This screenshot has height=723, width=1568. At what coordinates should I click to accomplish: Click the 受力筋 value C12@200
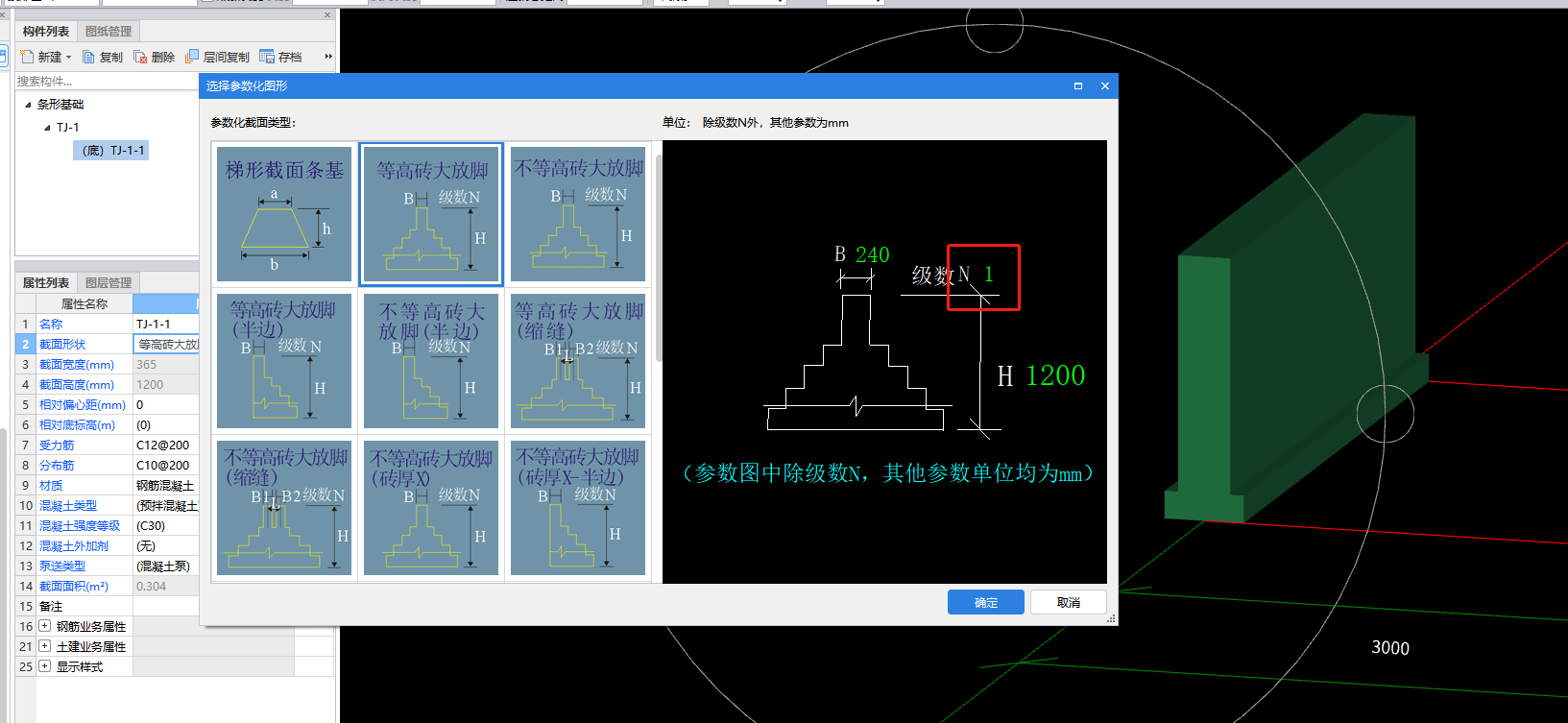(163, 446)
